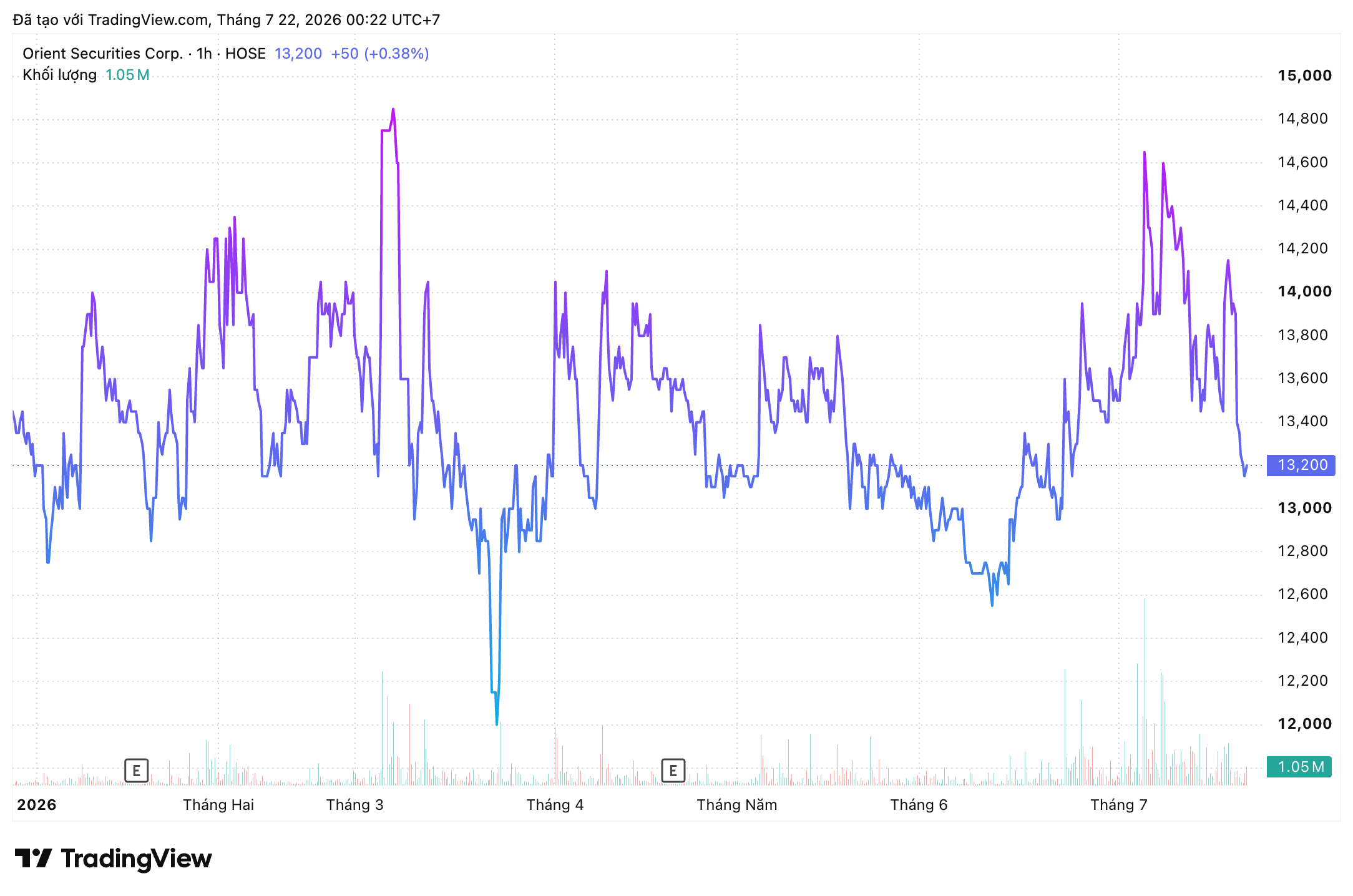Viewport: 1353px width, 896px height.
Task: Select the Orient Securities Corp. symbol title
Action: 103,54
